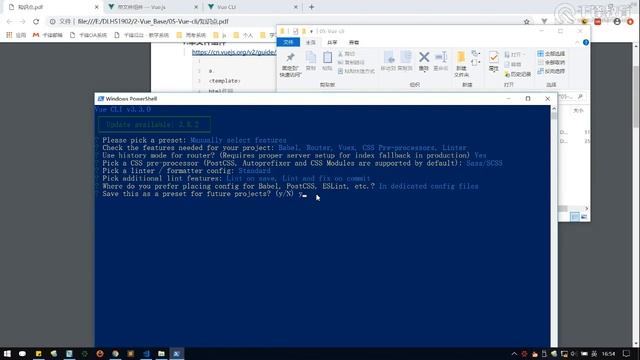640x360 pixels.
Task: Click Copy path in Explorer ribbon
Action: (351, 62)
